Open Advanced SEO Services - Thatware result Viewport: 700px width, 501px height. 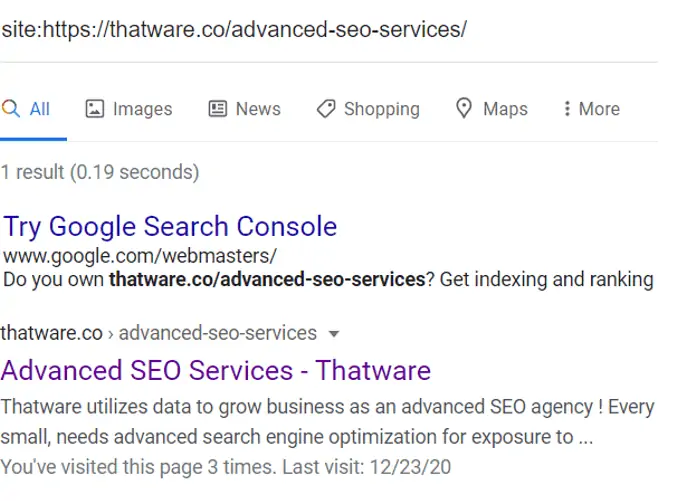pos(216,371)
